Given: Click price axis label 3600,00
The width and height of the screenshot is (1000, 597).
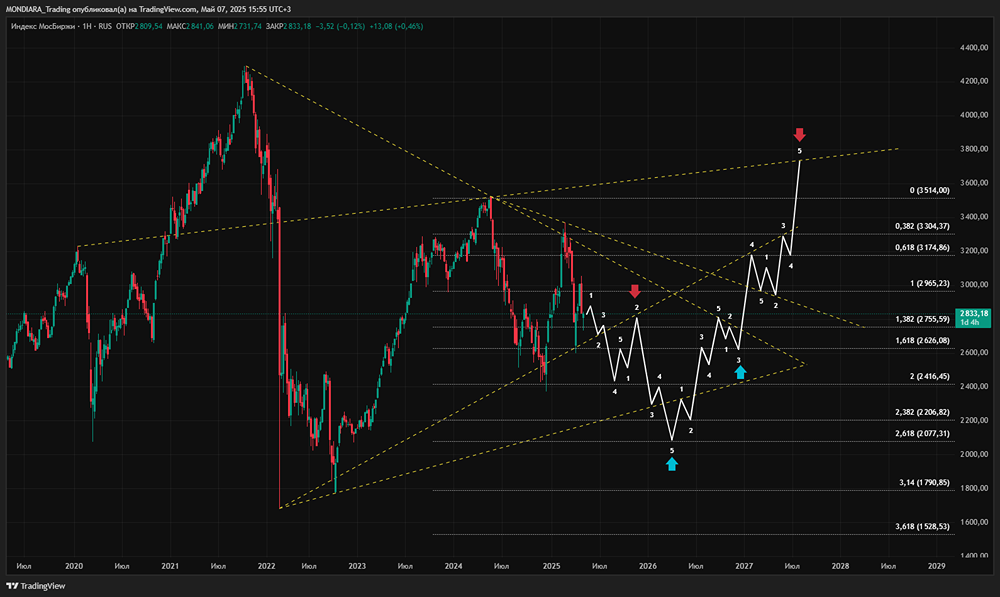Looking at the screenshot, I should click(974, 183).
